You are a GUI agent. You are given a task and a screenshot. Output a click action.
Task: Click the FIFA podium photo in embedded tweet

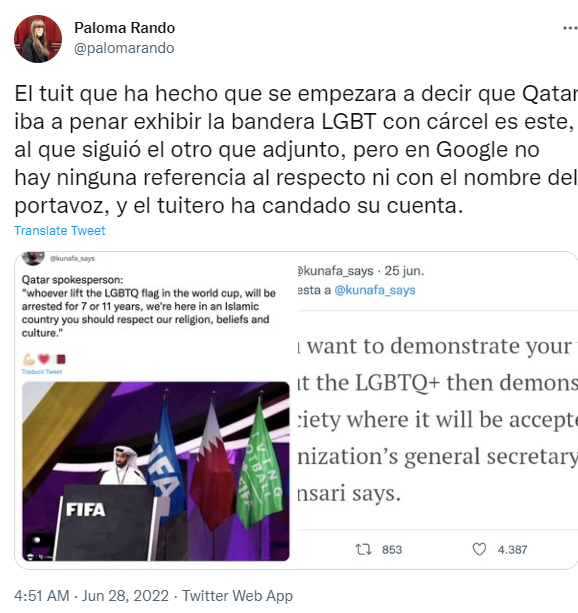click(156, 471)
